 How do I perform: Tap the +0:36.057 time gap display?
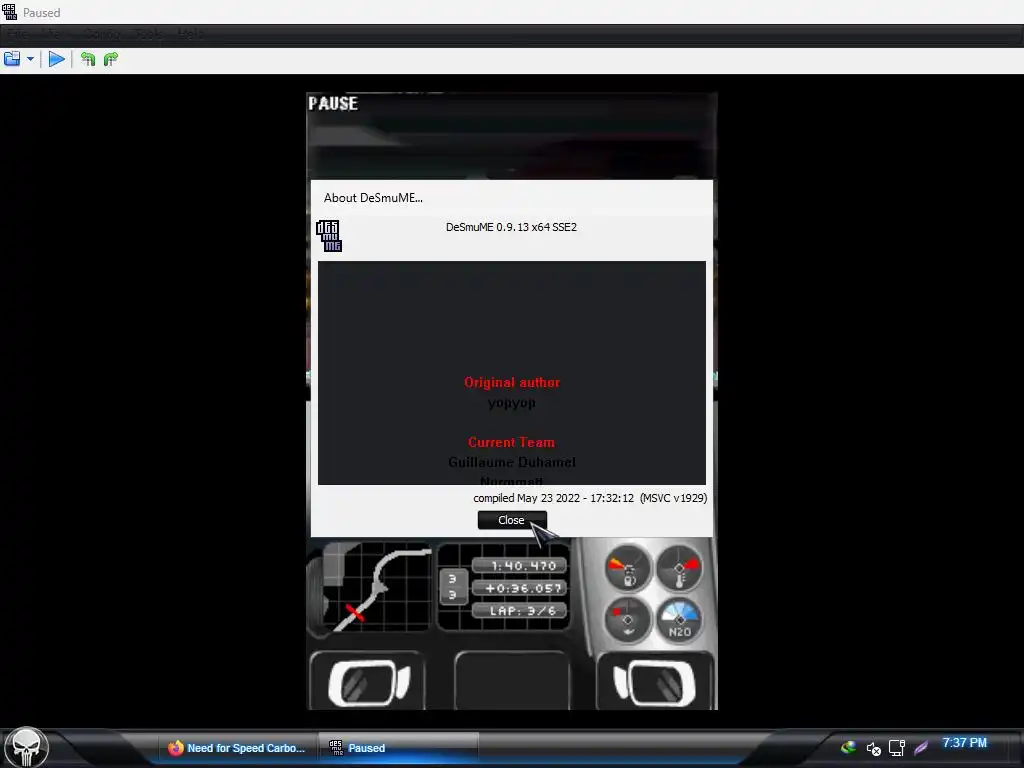click(x=519, y=588)
